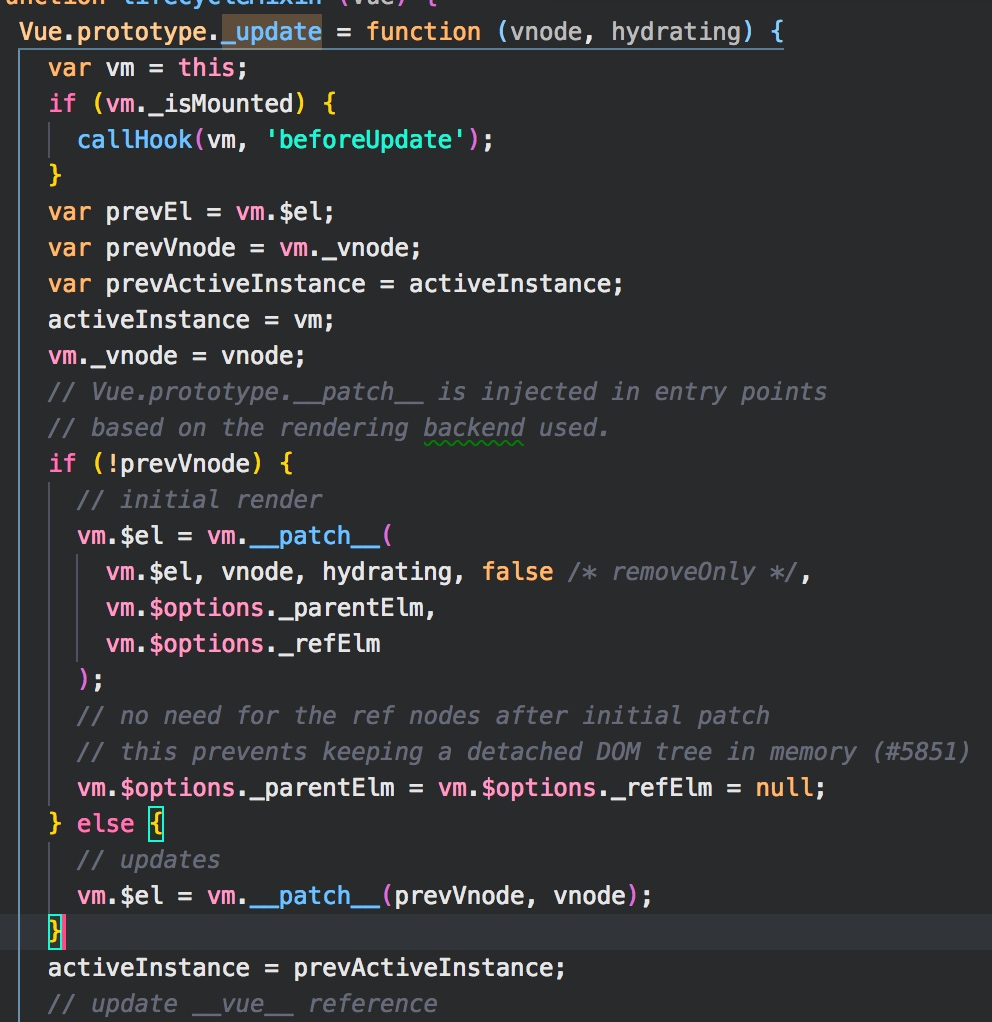Click the false keyword before removeOnly comment
This screenshot has height=1022, width=992.
click(517, 572)
